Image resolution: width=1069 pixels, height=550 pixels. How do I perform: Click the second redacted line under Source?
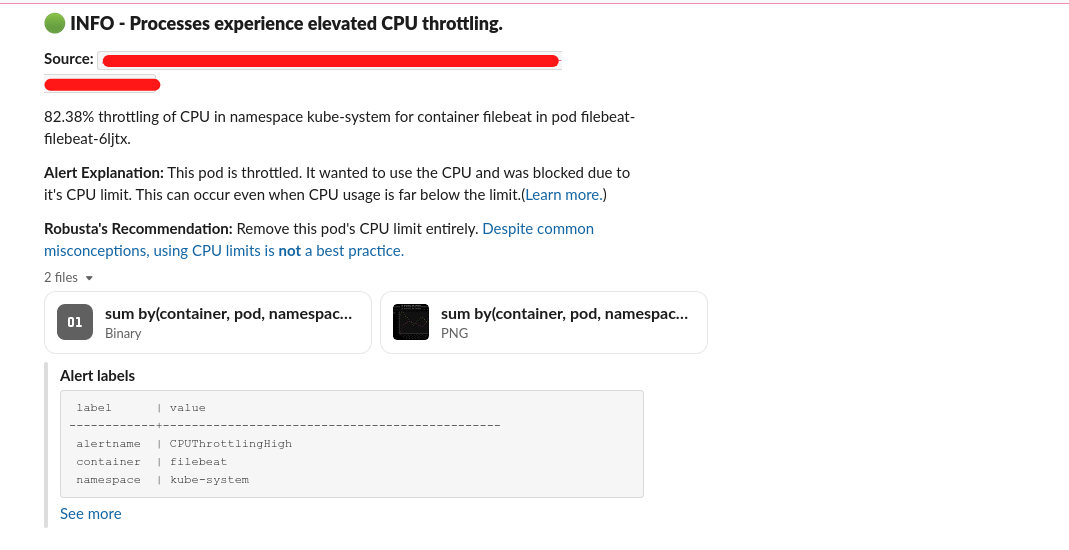[102, 84]
